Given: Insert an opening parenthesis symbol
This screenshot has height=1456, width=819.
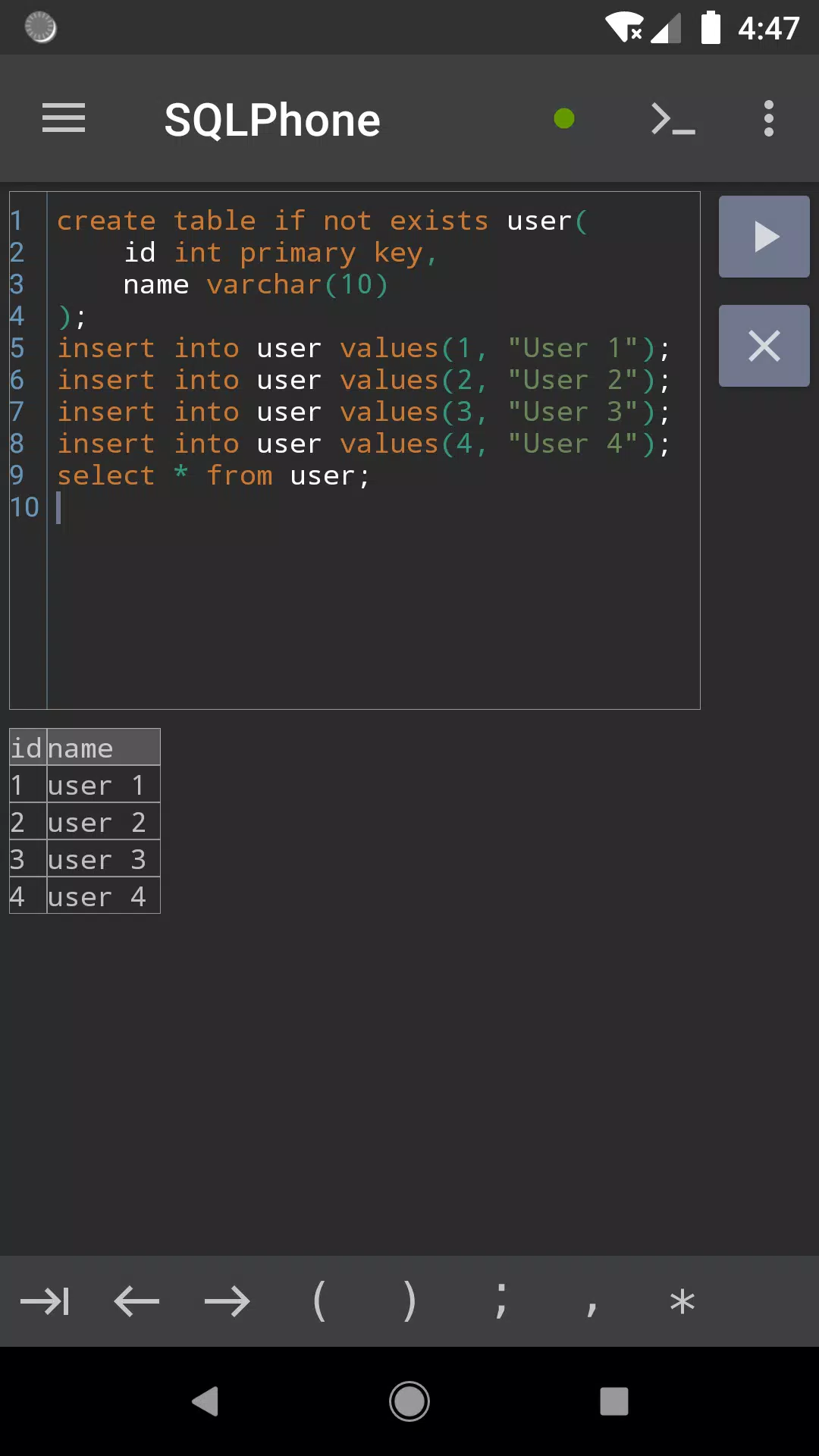Looking at the screenshot, I should click(318, 1301).
